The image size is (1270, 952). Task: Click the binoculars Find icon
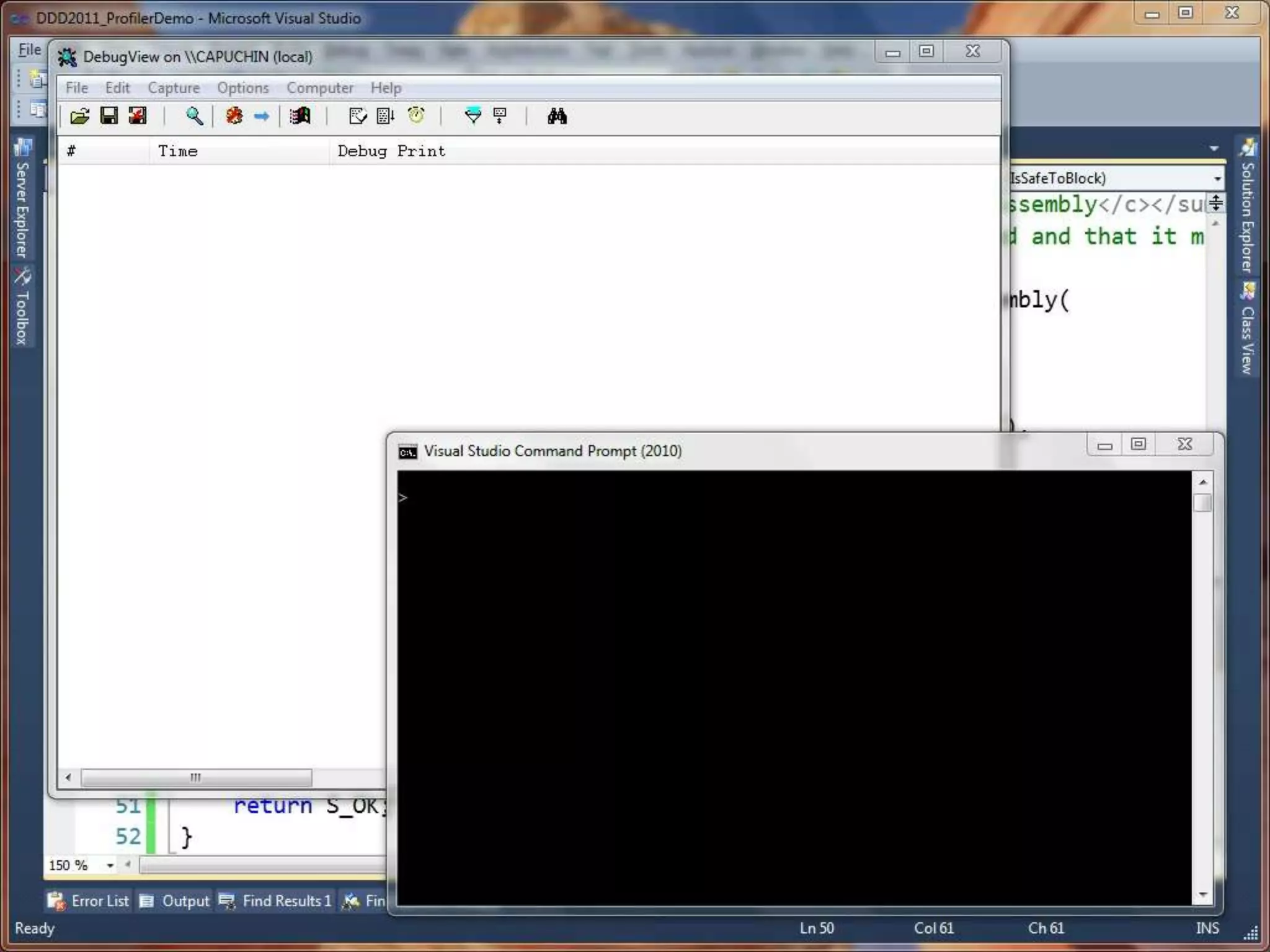557,116
